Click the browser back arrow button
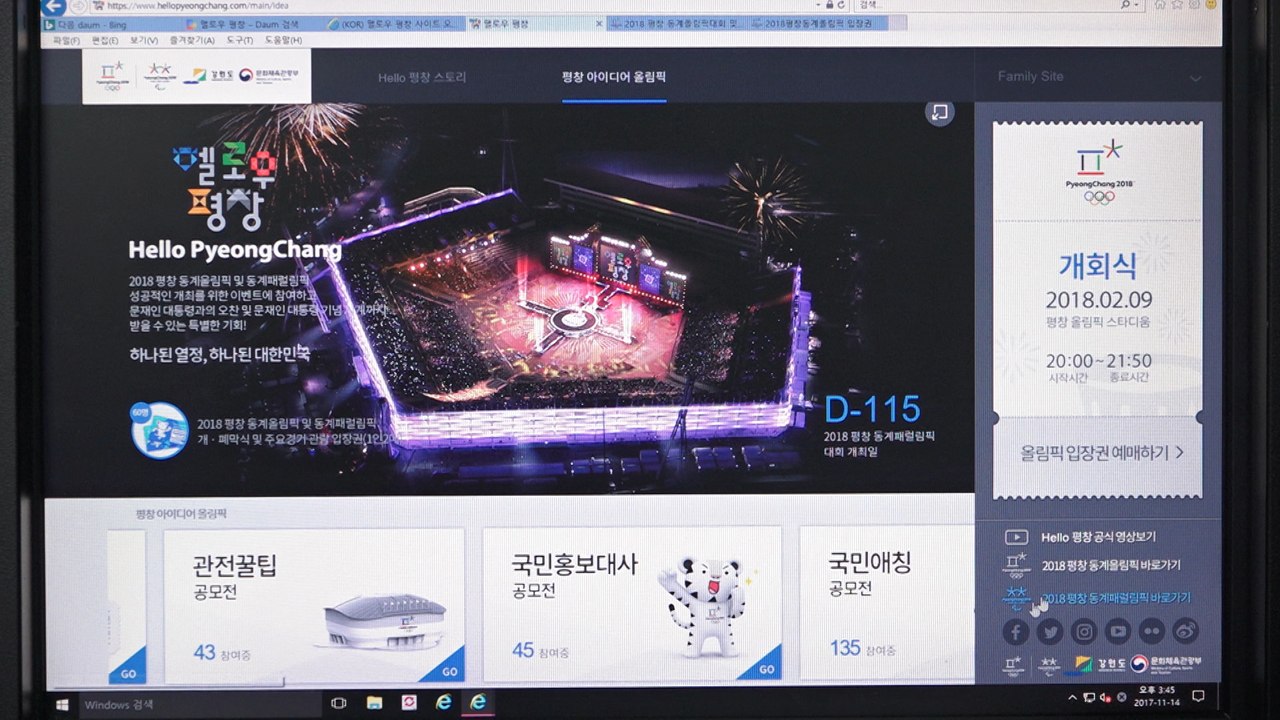Viewport: 1280px width, 720px height. click(x=55, y=6)
